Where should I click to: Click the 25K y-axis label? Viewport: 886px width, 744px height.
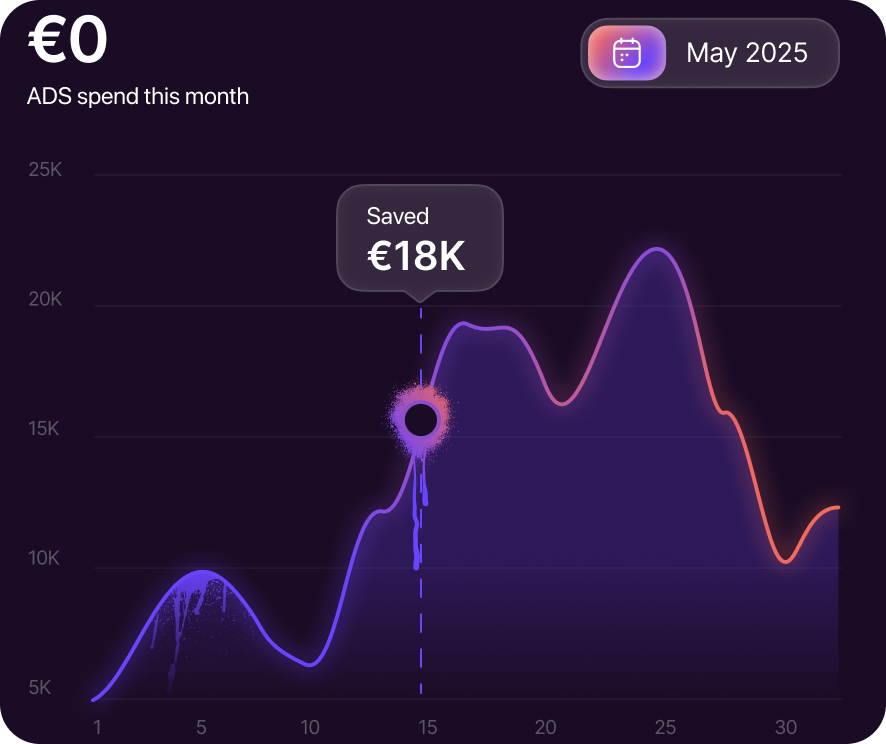pos(45,170)
